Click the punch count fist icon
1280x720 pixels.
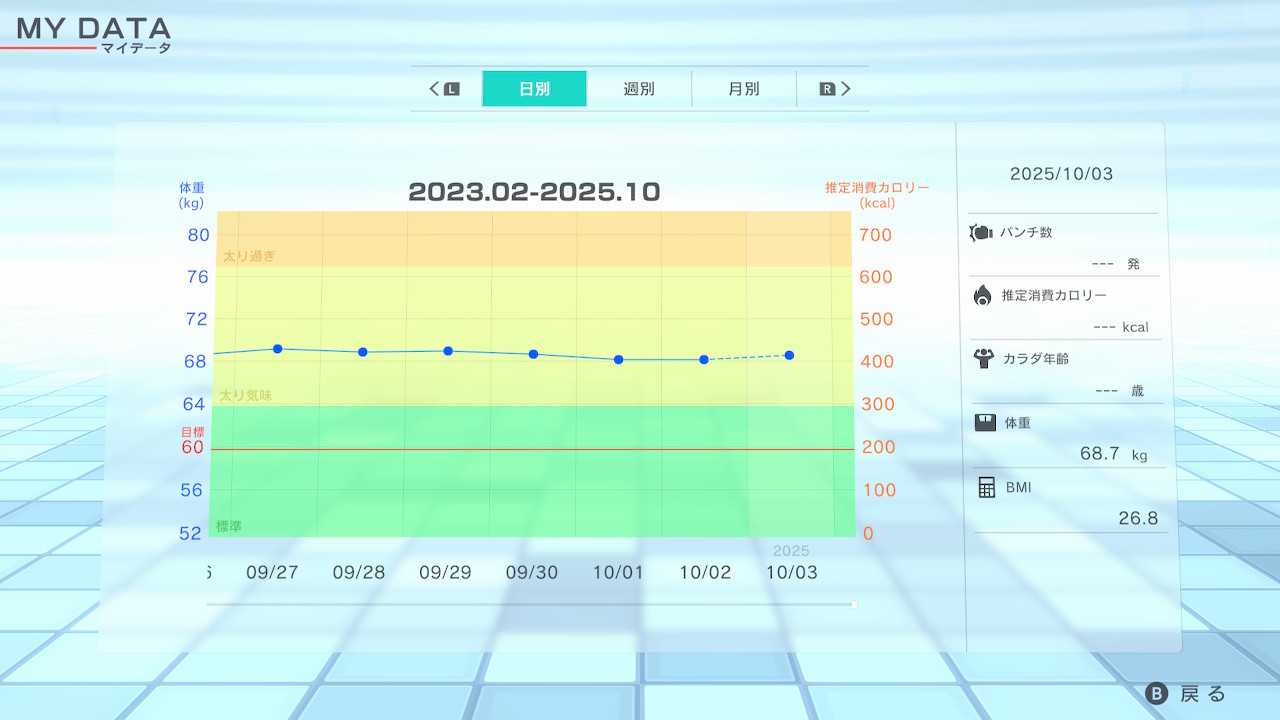click(x=981, y=233)
